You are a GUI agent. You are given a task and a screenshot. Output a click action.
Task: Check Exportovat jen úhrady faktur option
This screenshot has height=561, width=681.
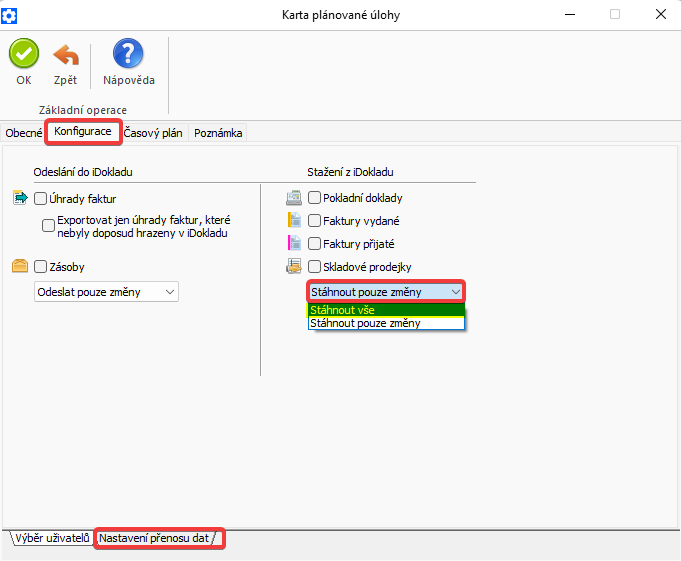tap(48, 225)
